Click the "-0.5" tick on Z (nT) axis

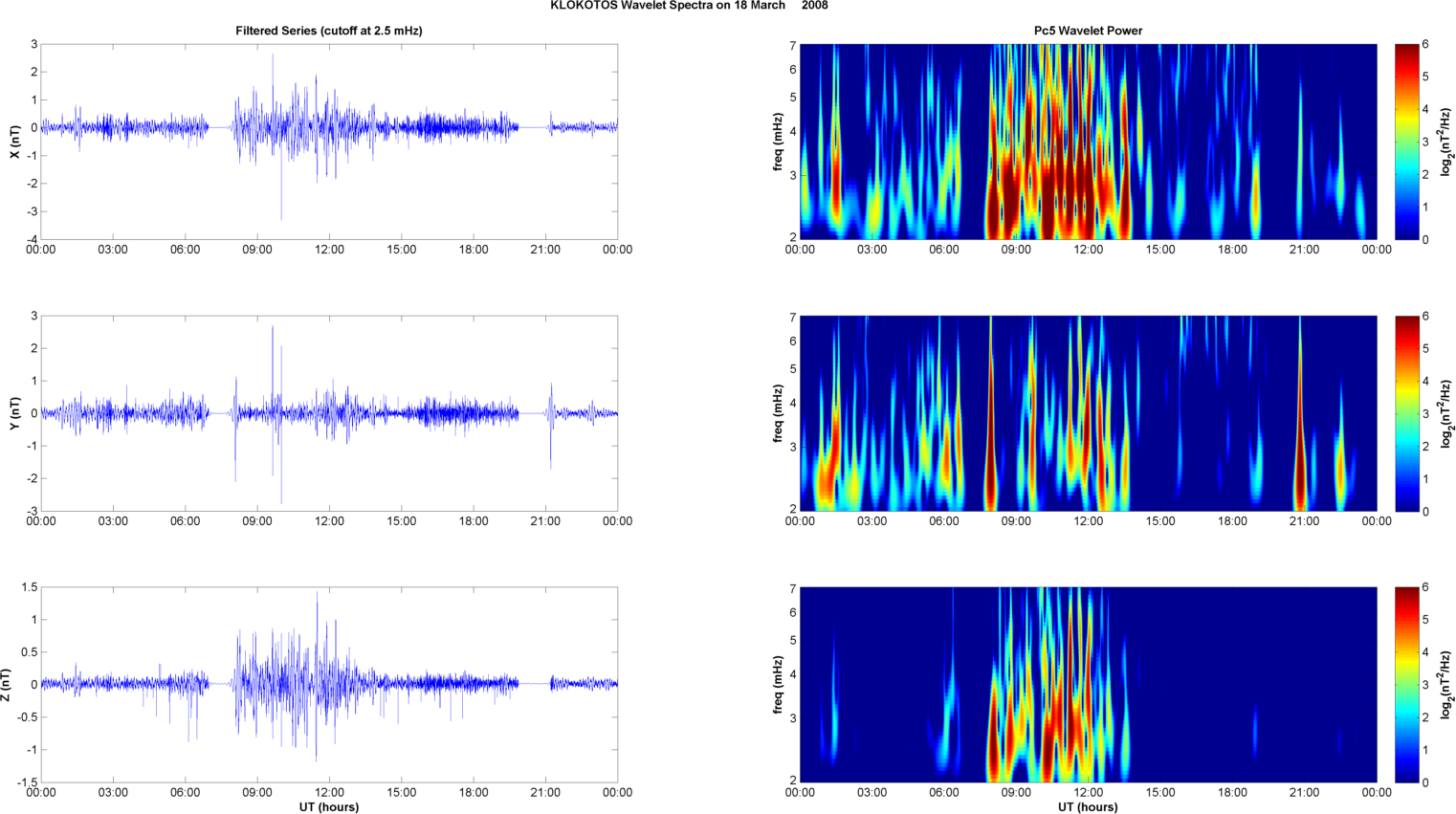tap(28, 717)
